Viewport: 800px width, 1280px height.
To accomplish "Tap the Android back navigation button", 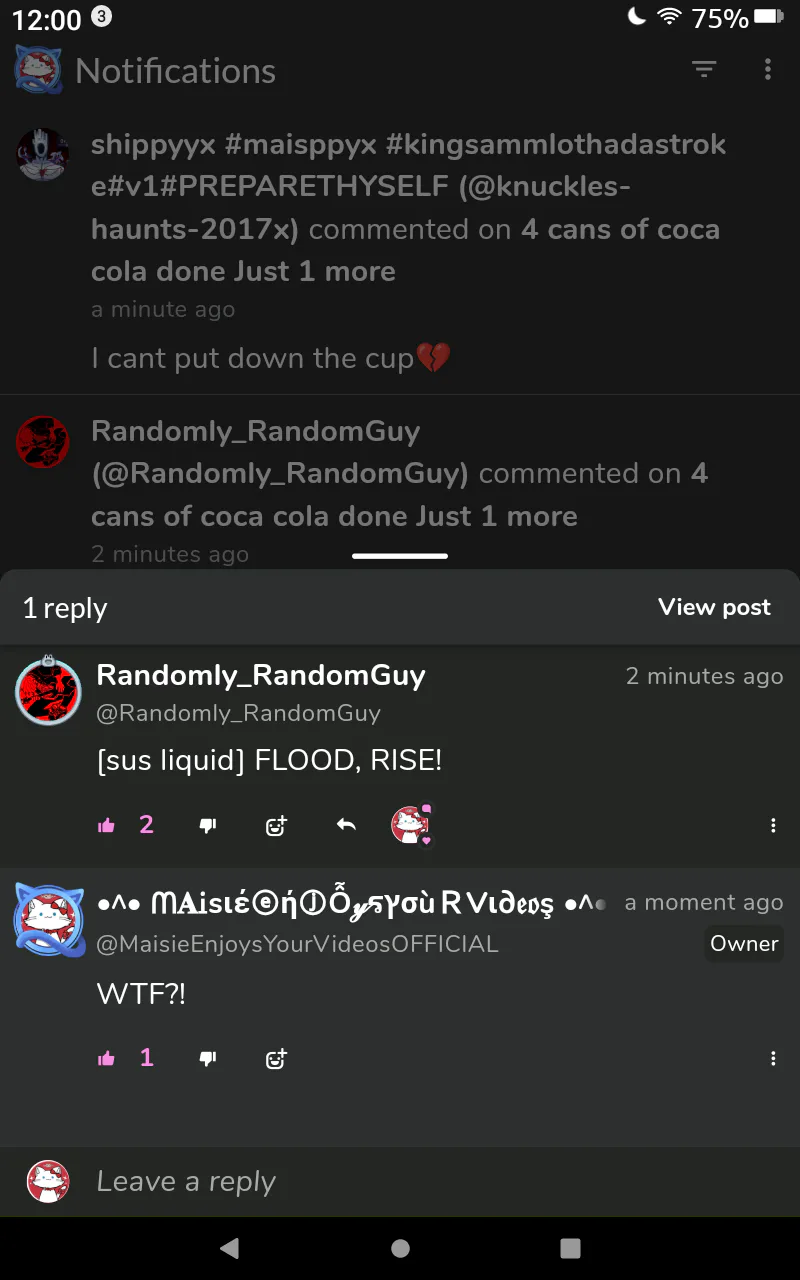I will point(229,1248).
